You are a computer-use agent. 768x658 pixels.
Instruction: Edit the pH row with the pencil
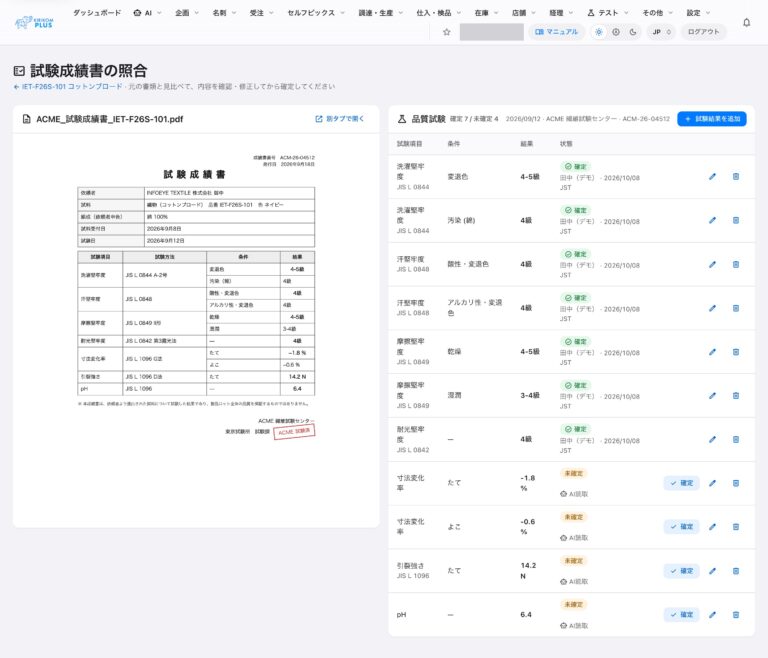coord(712,614)
